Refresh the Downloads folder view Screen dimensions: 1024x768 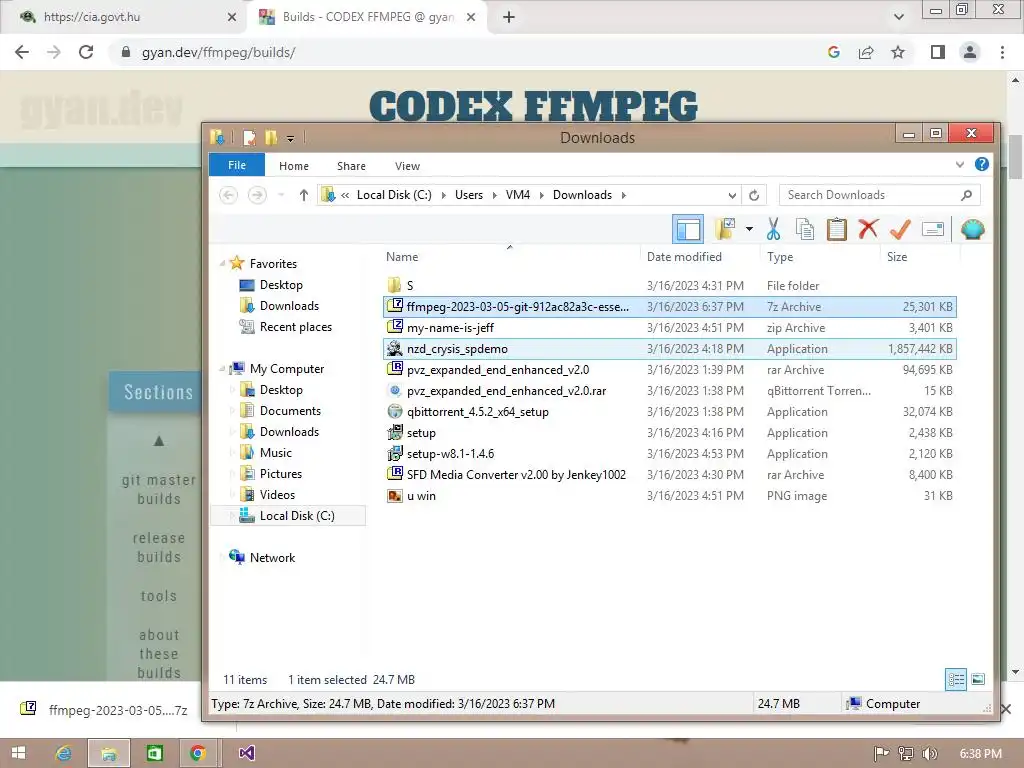(x=754, y=195)
